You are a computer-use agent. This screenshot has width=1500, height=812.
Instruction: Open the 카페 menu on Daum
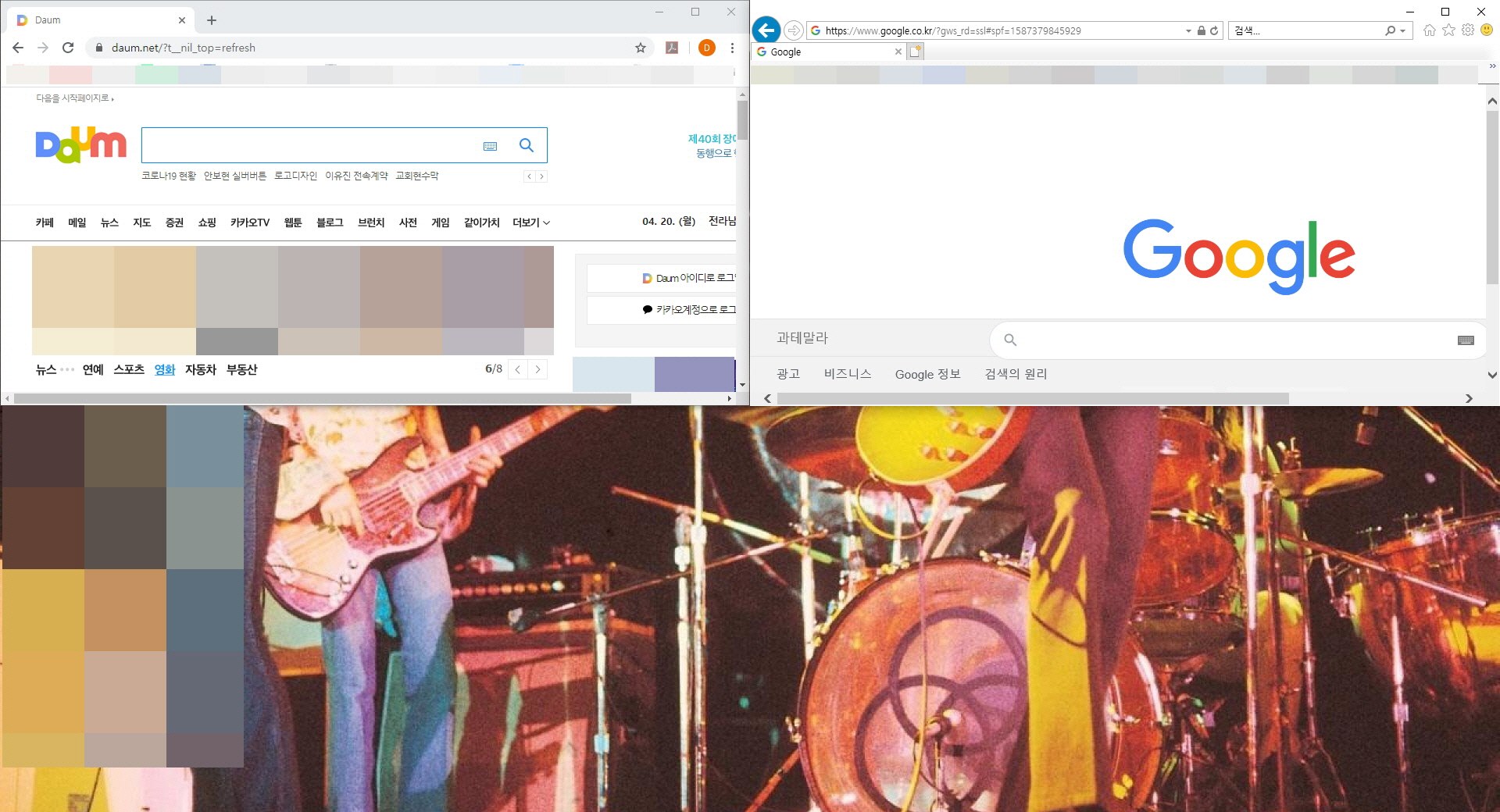(x=45, y=223)
